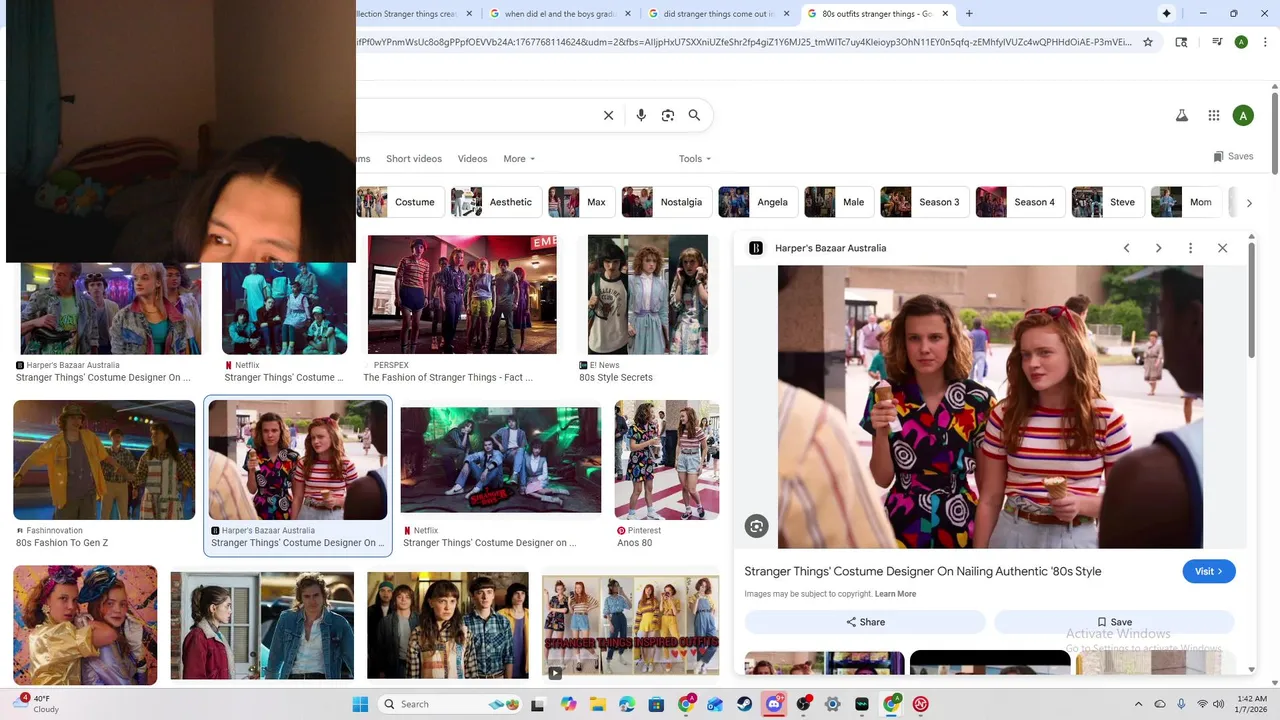Select the Season 4 filter chip
Viewport: 1280px width, 720px height.
1020,202
